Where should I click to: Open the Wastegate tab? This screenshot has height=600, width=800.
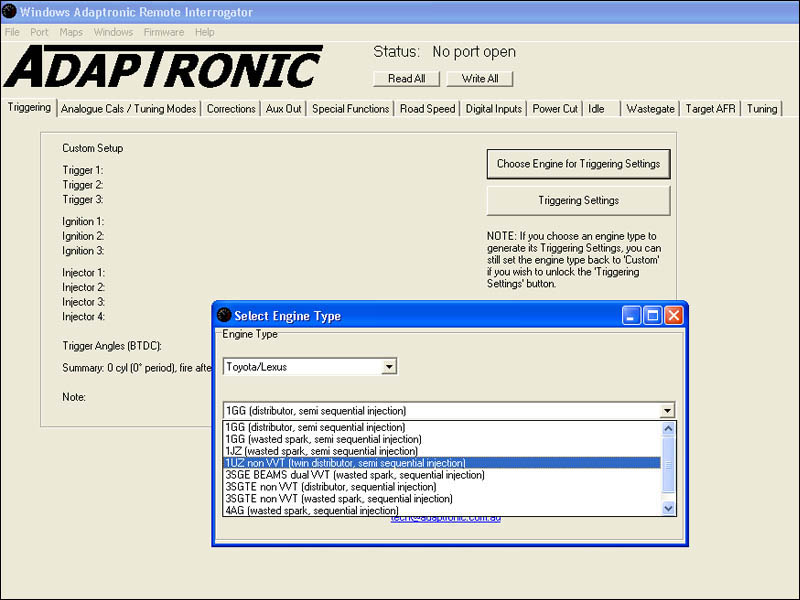coord(650,109)
